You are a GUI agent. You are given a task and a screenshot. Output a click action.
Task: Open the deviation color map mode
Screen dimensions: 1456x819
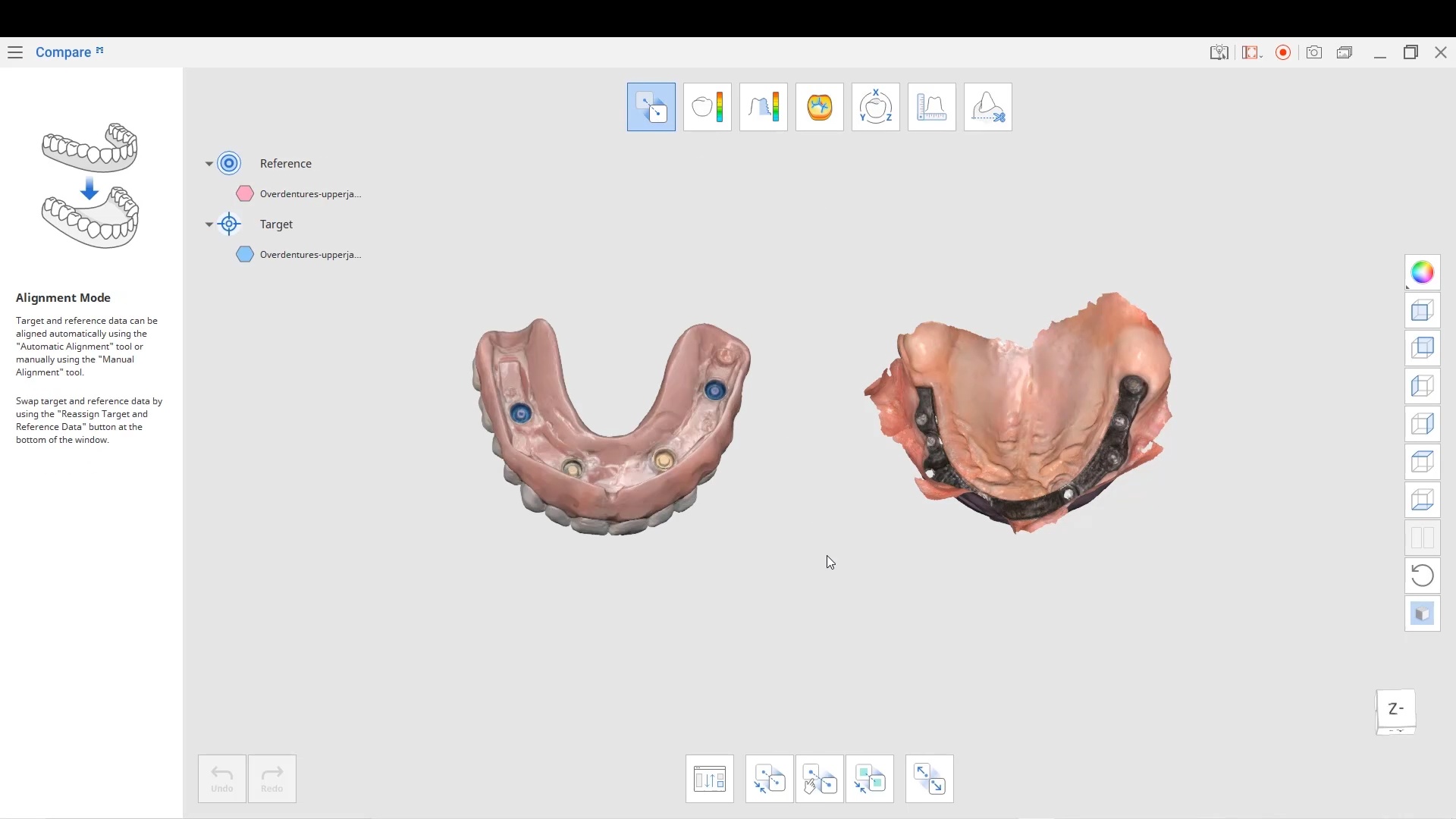pos(707,107)
